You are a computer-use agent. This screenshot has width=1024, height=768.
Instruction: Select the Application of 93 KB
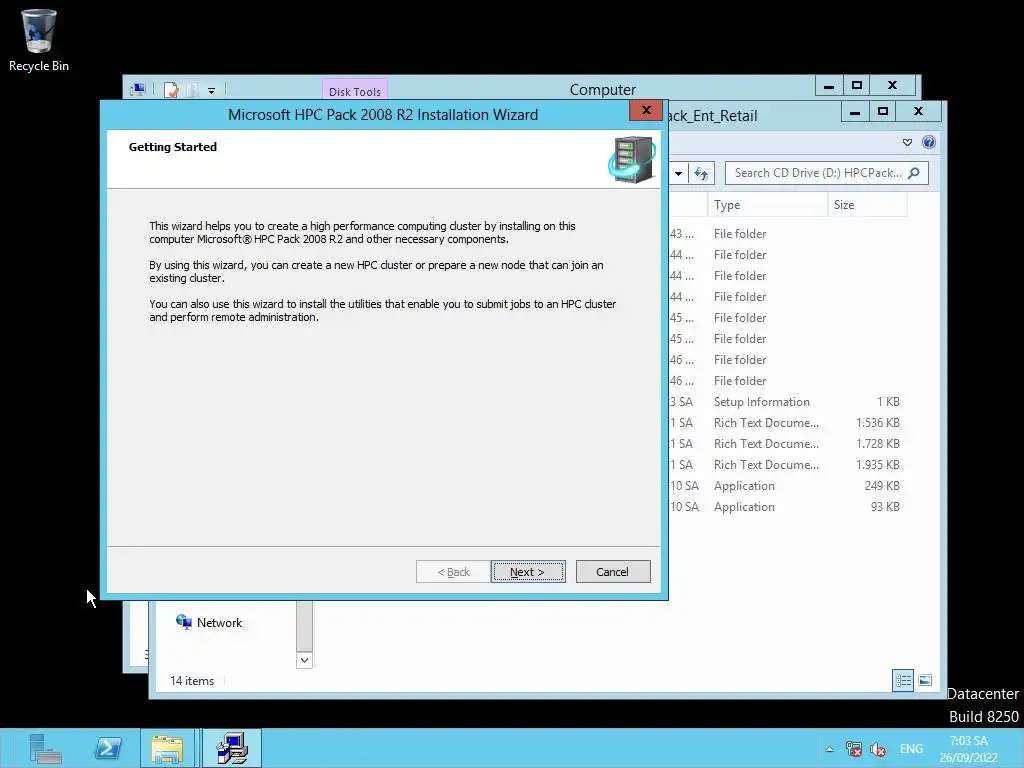(788, 507)
